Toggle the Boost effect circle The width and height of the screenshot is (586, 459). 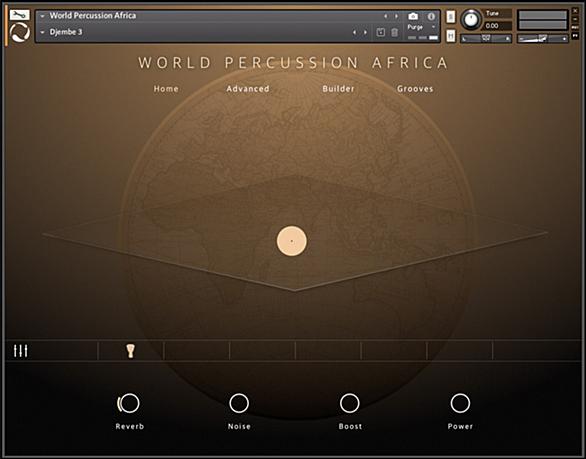tap(349, 403)
